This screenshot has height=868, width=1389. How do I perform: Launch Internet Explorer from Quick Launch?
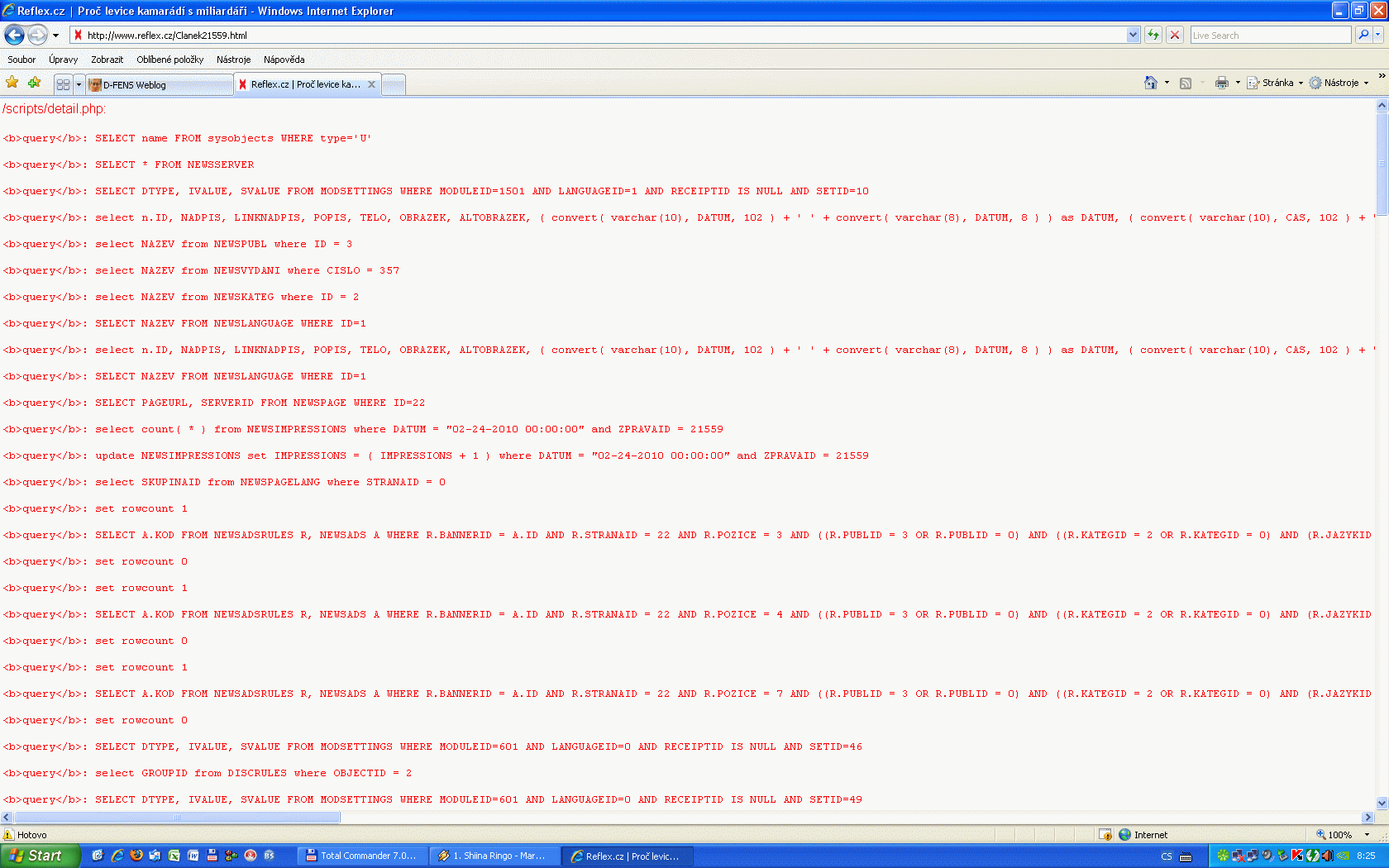(x=117, y=856)
